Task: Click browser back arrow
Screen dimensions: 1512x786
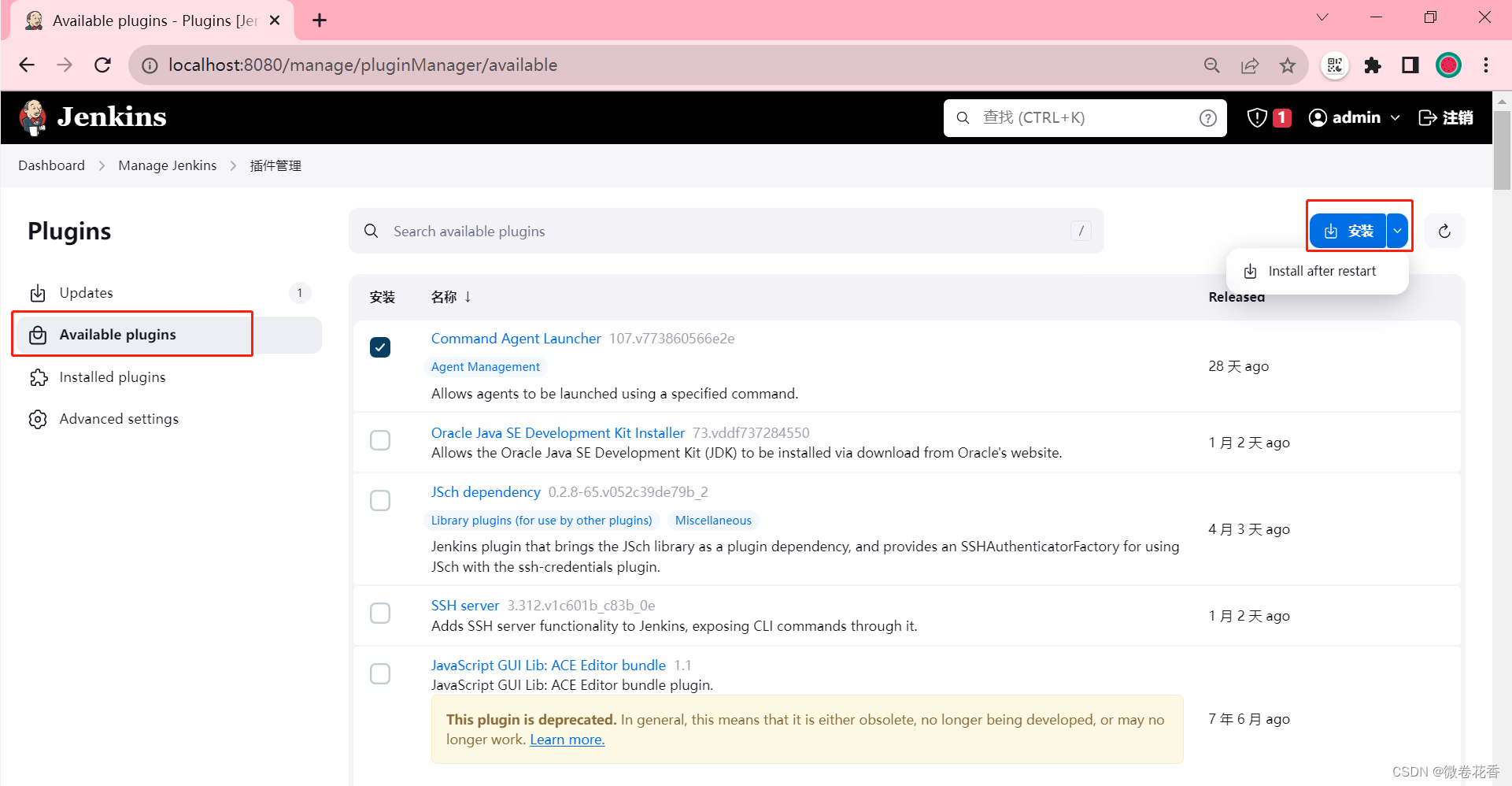Action: point(27,65)
